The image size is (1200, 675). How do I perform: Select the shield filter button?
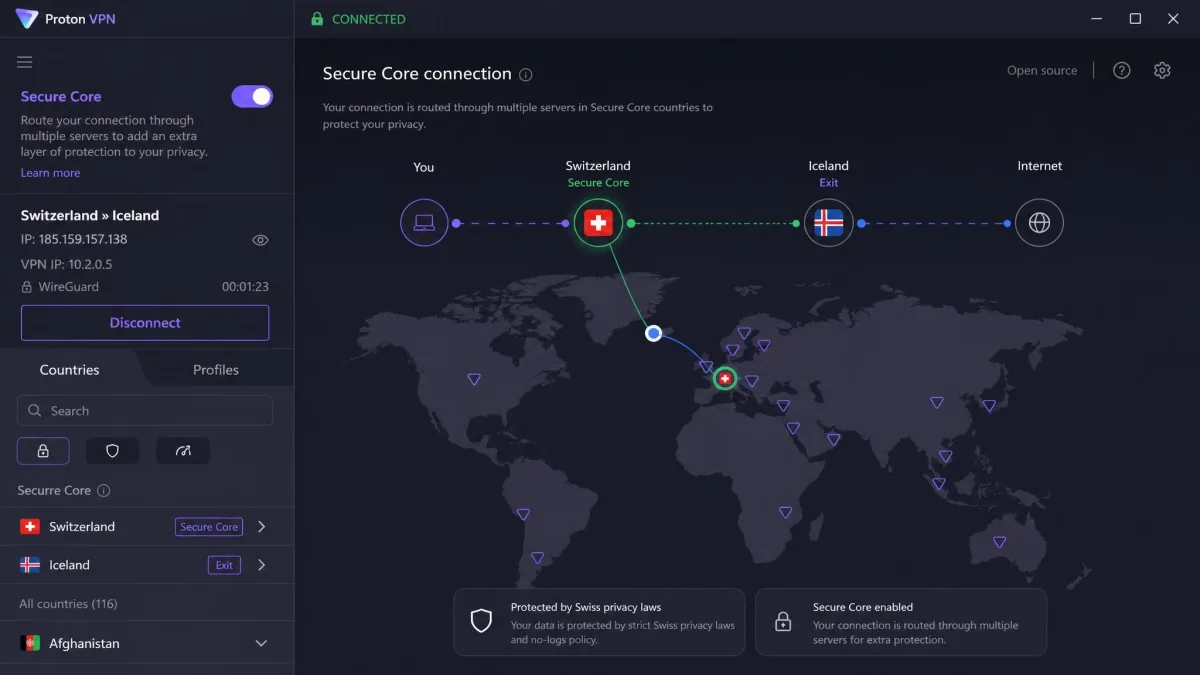coord(112,451)
